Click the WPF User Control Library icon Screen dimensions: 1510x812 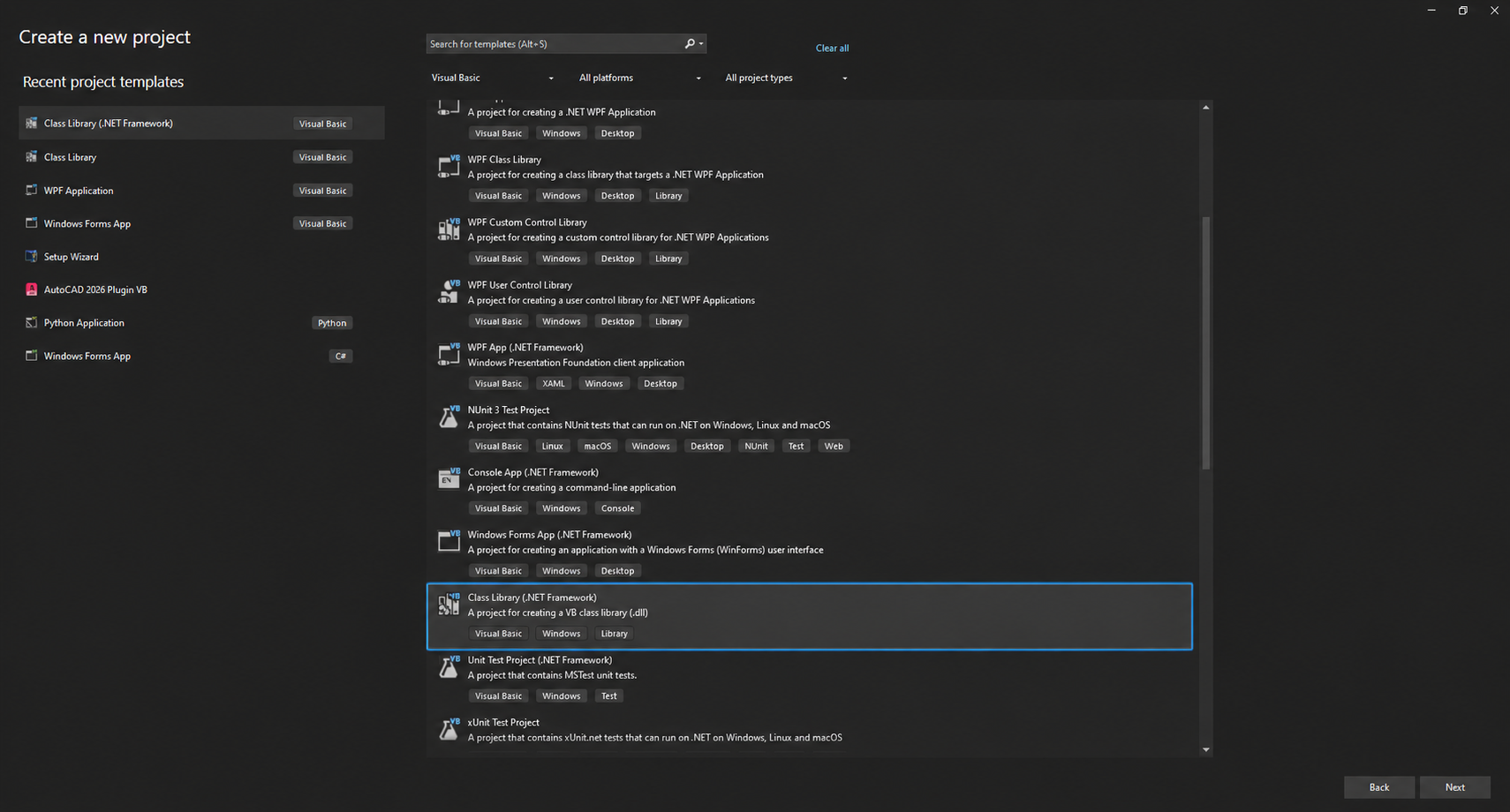449,291
